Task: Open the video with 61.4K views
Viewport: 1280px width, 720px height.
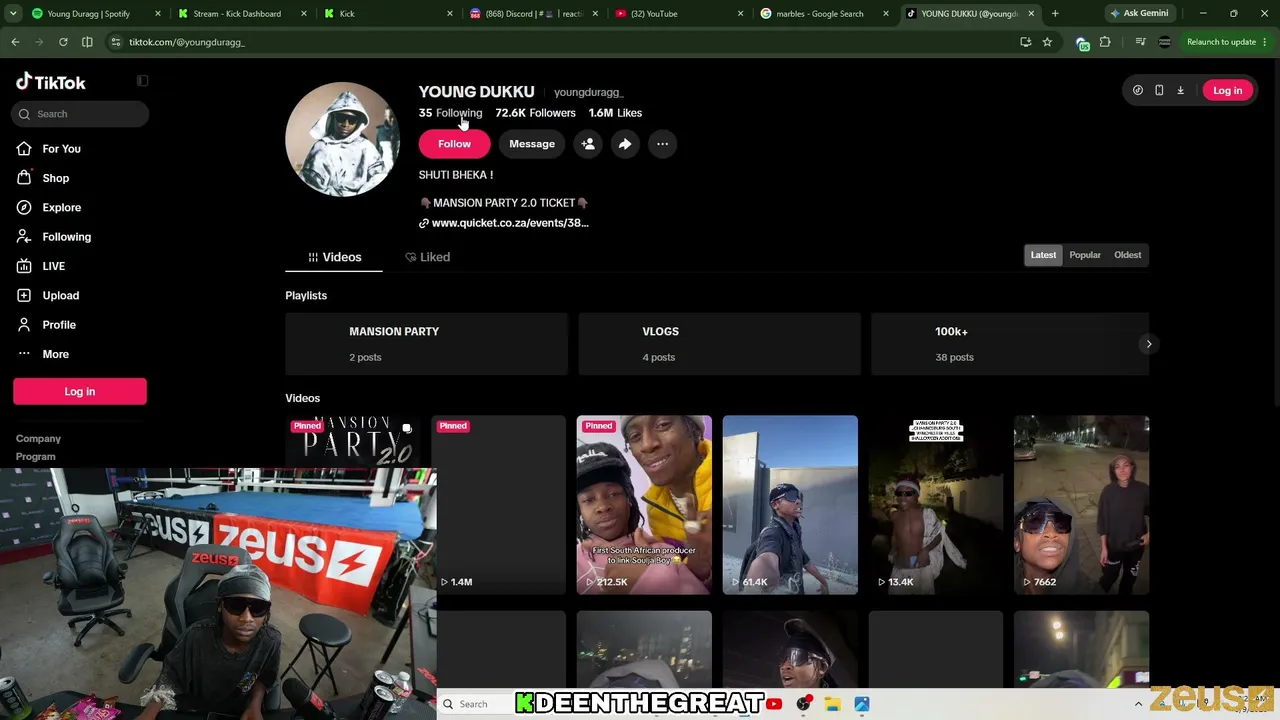Action: pos(790,505)
